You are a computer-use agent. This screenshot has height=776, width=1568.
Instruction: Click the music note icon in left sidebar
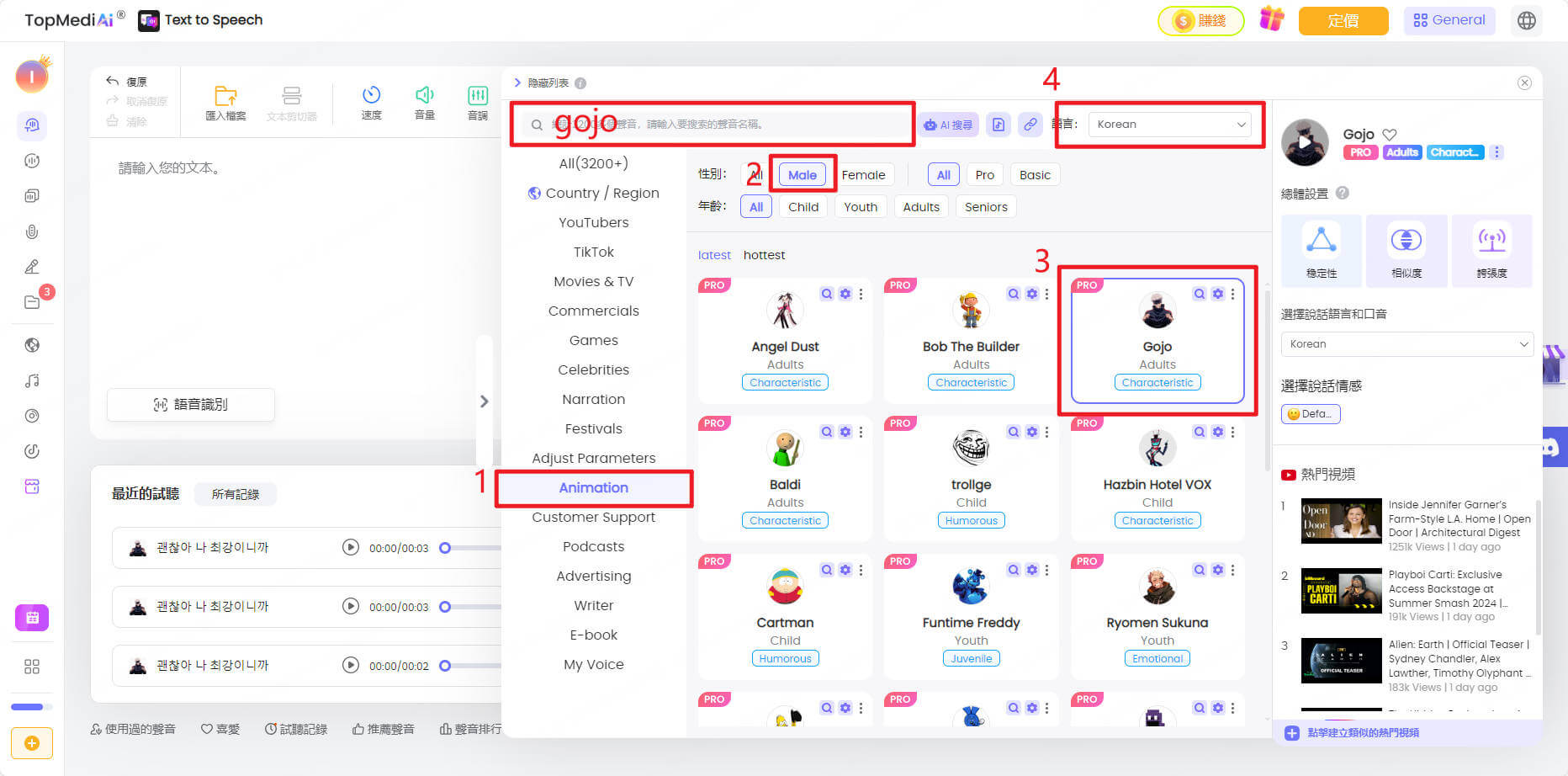(32, 380)
